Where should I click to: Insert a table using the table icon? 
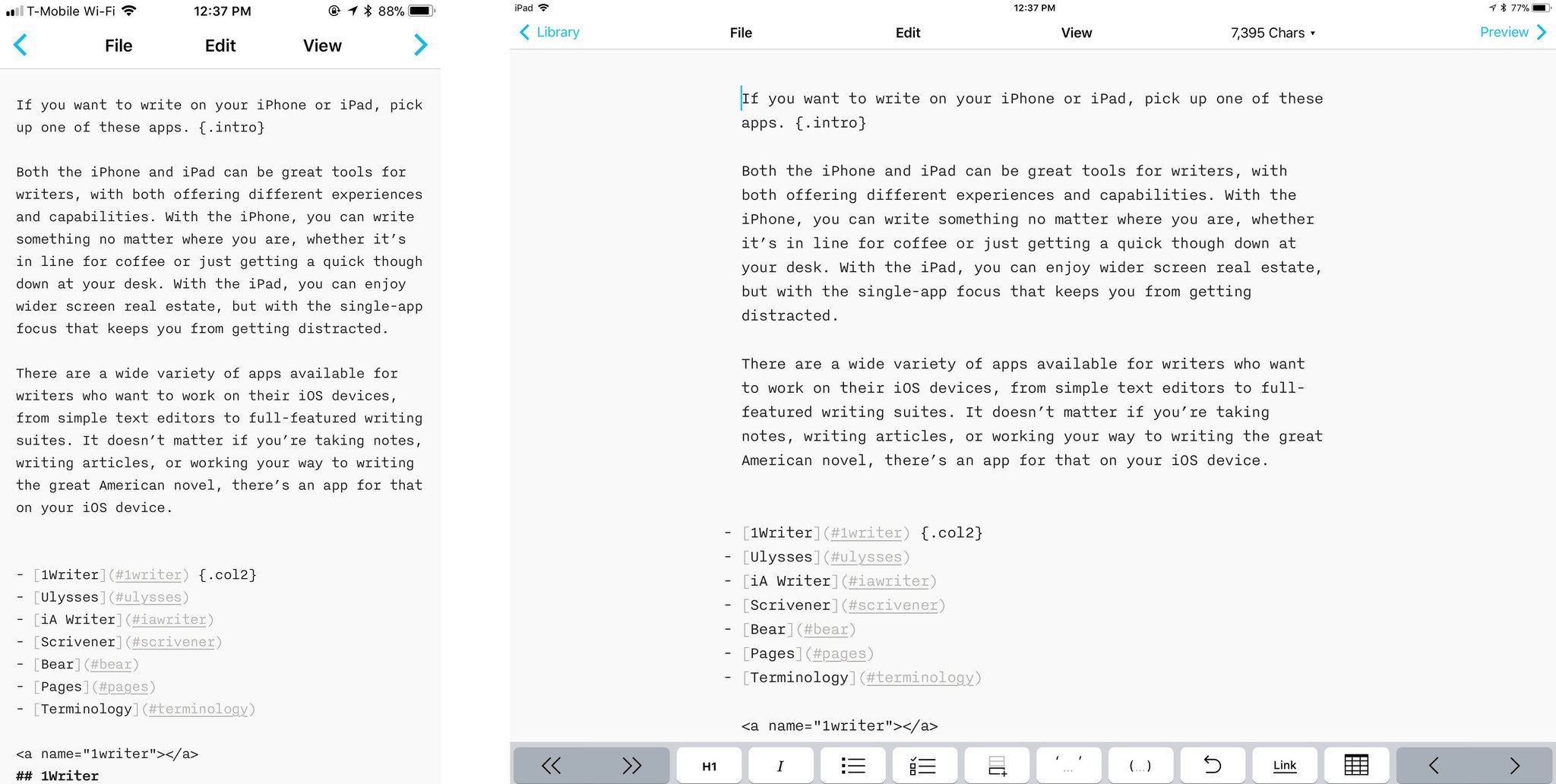pos(1359,765)
